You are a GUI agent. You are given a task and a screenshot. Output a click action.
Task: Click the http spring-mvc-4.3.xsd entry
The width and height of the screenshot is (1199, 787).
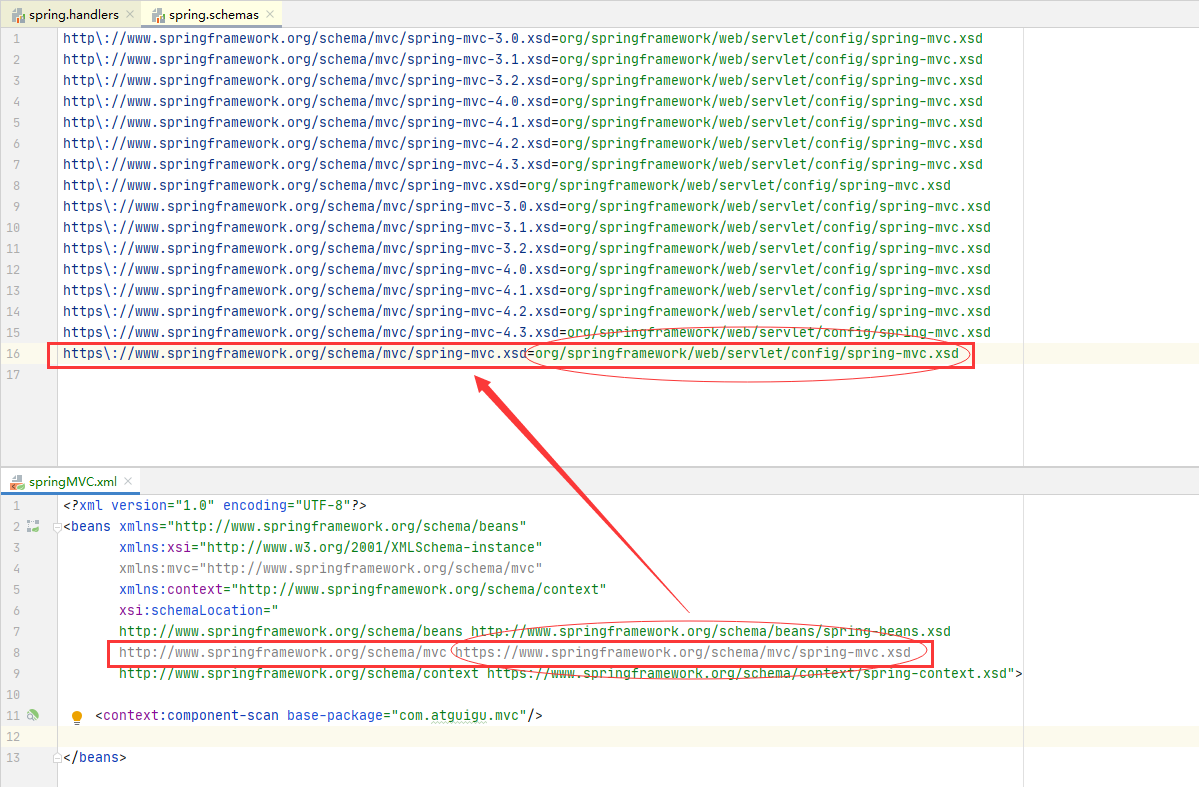(x=523, y=164)
